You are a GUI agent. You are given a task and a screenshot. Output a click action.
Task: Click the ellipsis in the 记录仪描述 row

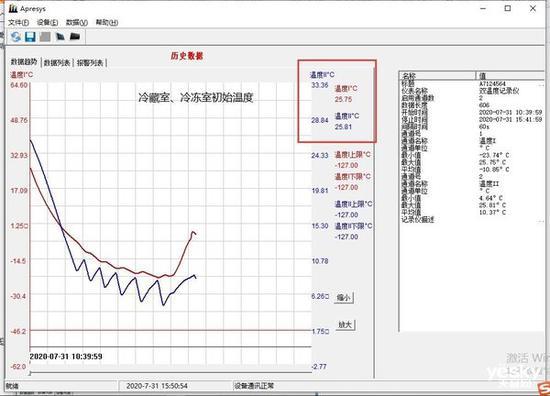click(541, 221)
